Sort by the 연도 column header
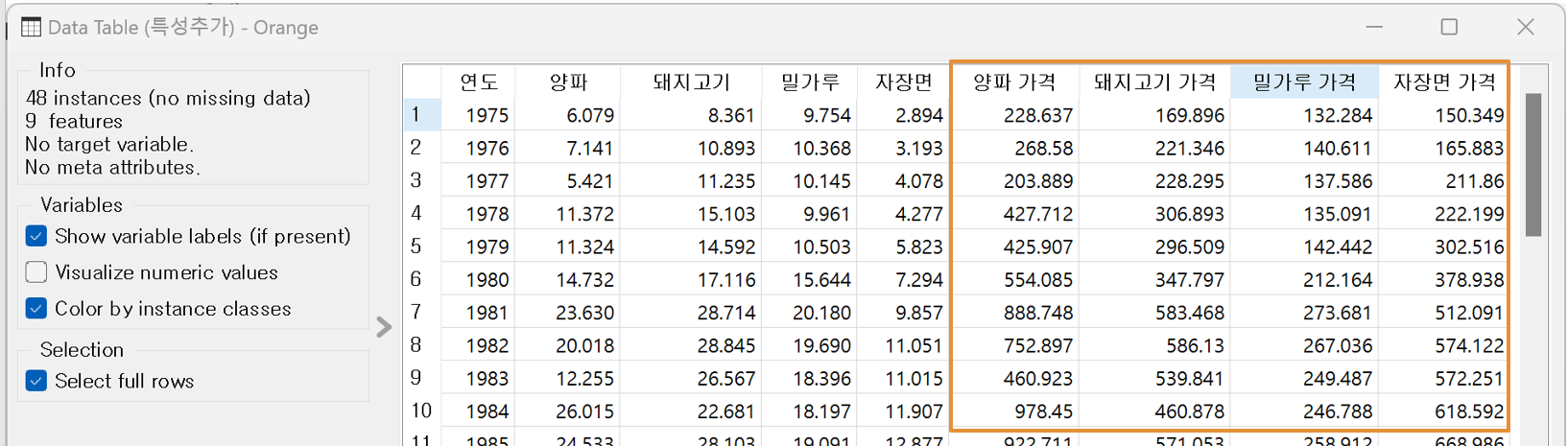This screenshot has width=1568, height=446. pyautogui.click(x=479, y=82)
